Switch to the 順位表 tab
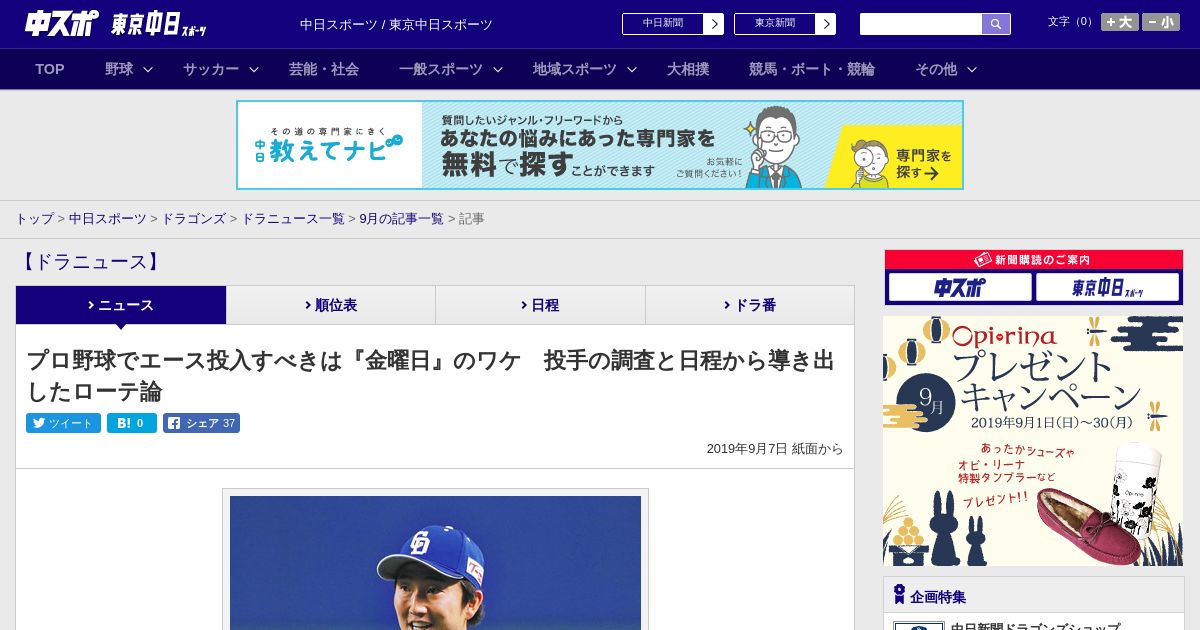 331,305
